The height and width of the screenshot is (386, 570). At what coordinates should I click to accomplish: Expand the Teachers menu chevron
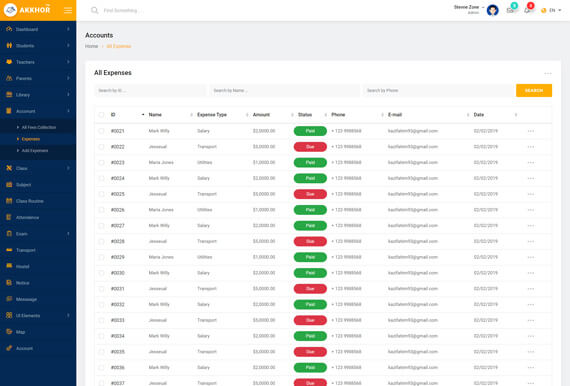tap(68, 62)
